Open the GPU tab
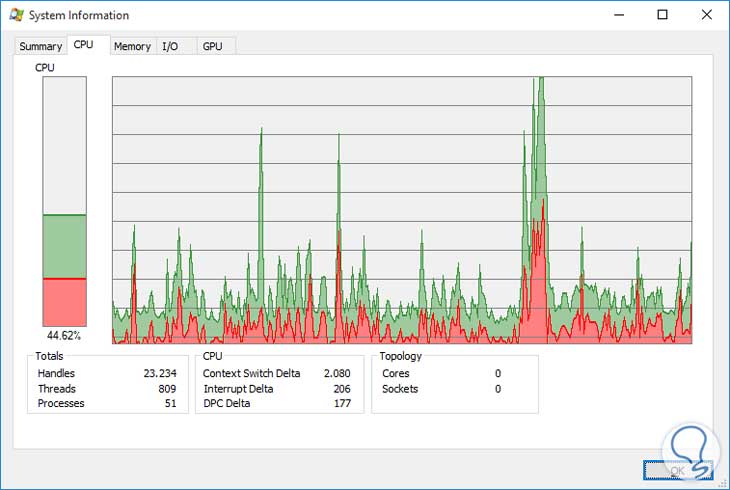The width and height of the screenshot is (730, 490). tap(212, 46)
